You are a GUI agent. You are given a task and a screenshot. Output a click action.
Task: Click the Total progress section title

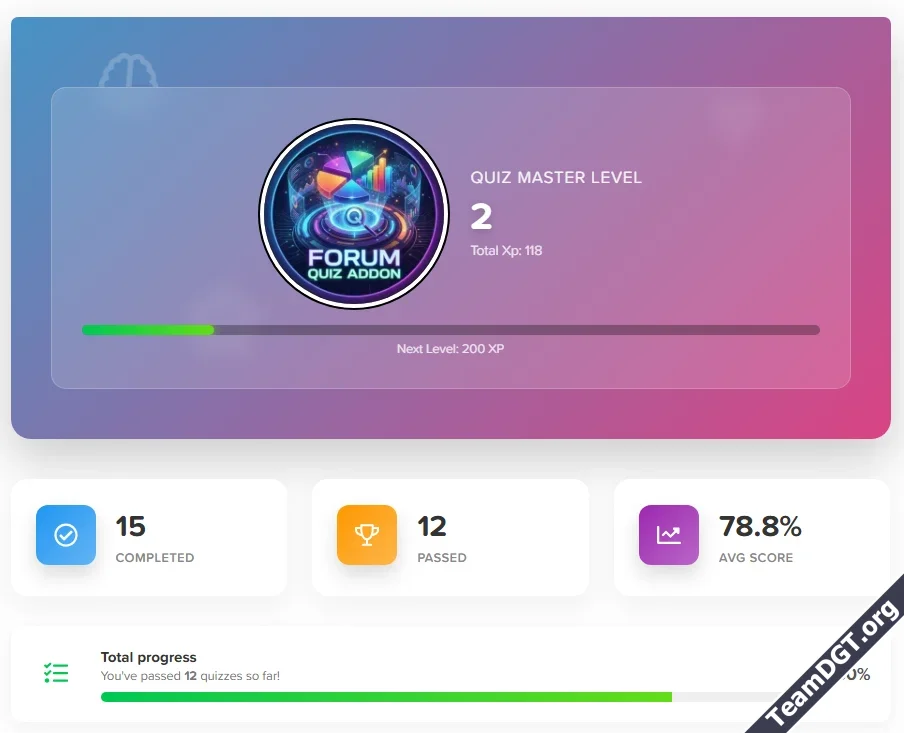pos(148,657)
